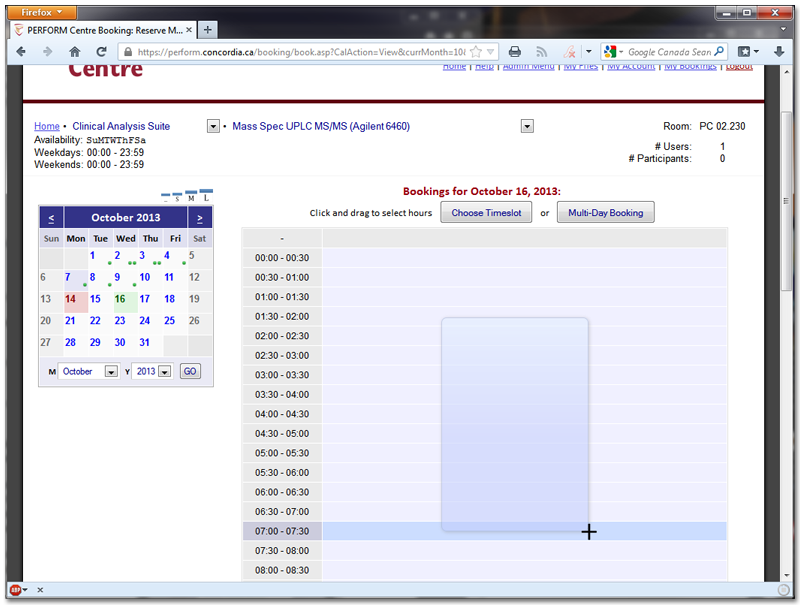The width and height of the screenshot is (800, 605).
Task: Open the Firefox application menu
Action: [x=42, y=12]
